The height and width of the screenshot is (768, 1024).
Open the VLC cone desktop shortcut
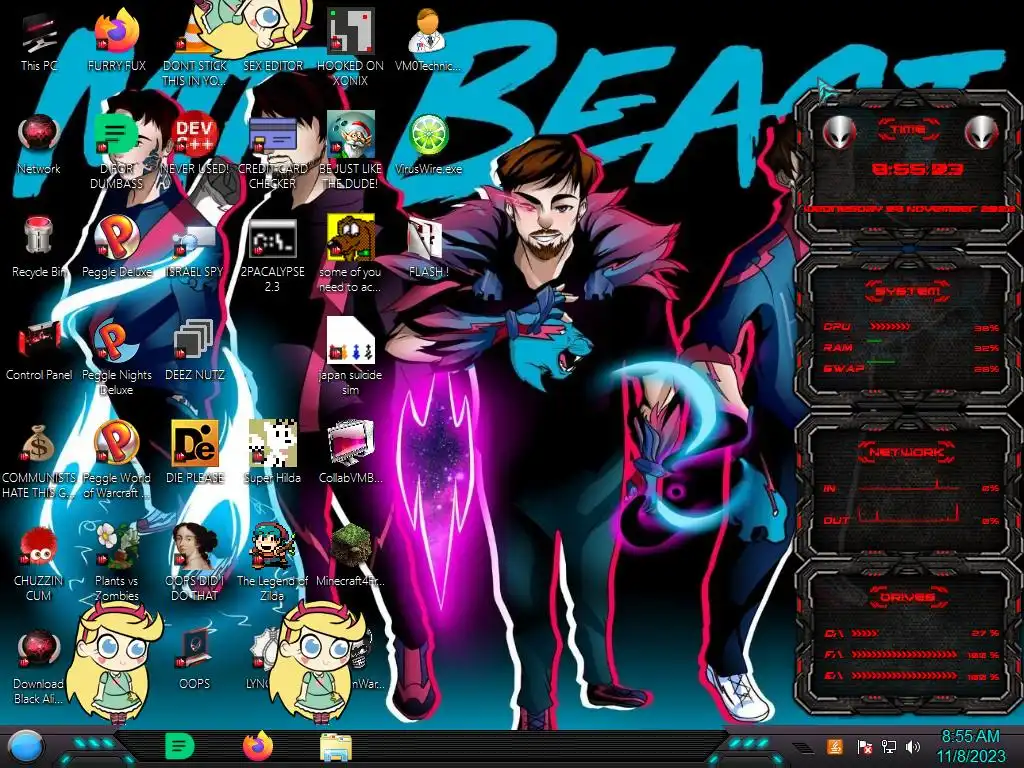[x=194, y=49]
